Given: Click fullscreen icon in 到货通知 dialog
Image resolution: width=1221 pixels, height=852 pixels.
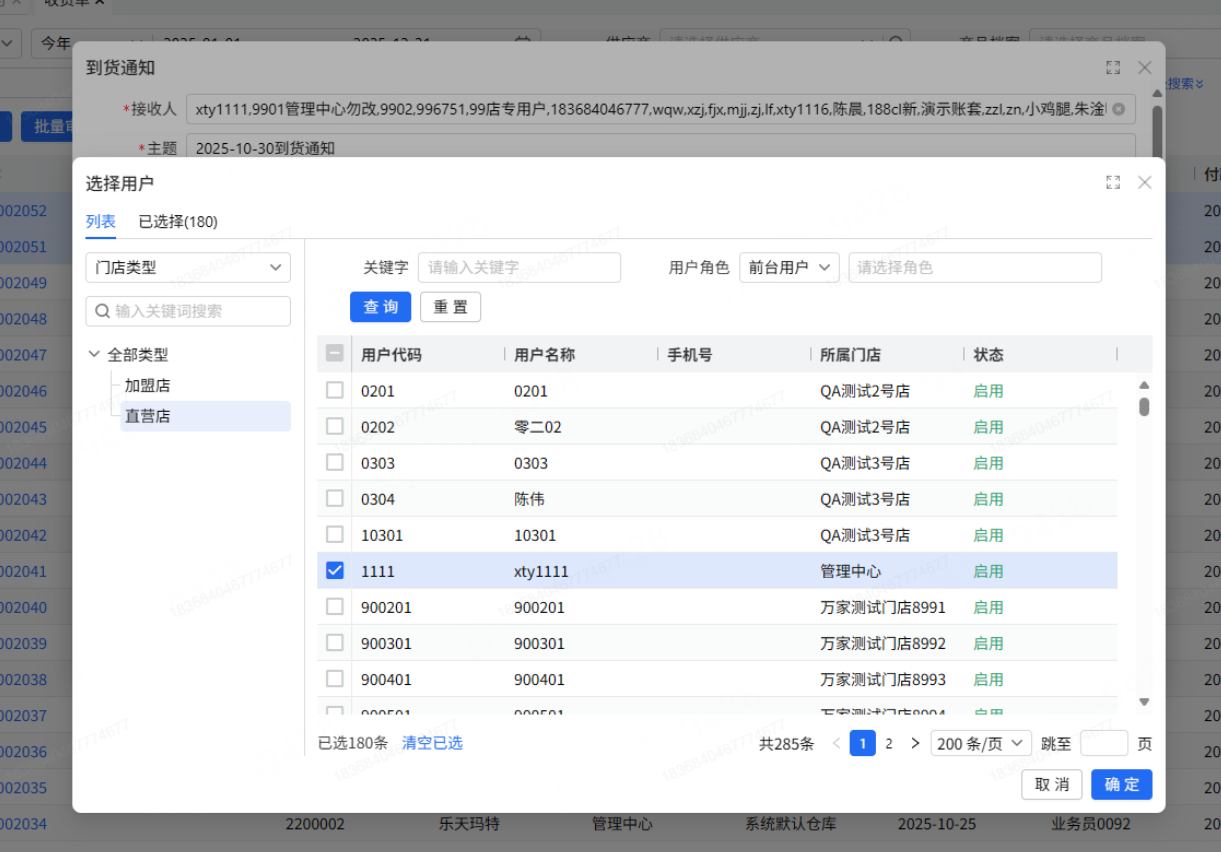Looking at the screenshot, I should (1113, 68).
